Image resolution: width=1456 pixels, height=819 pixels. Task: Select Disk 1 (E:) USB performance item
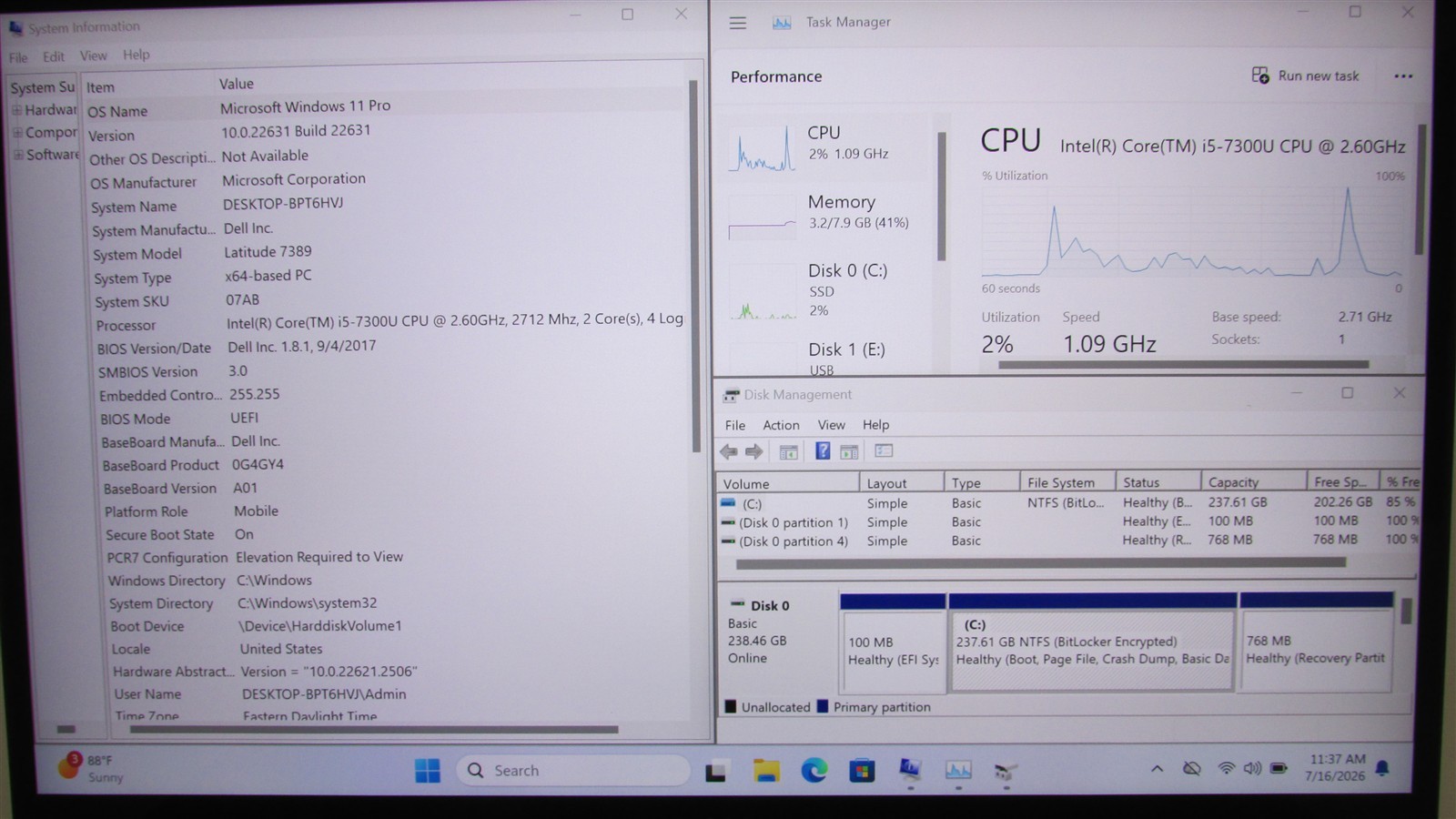[826, 357]
